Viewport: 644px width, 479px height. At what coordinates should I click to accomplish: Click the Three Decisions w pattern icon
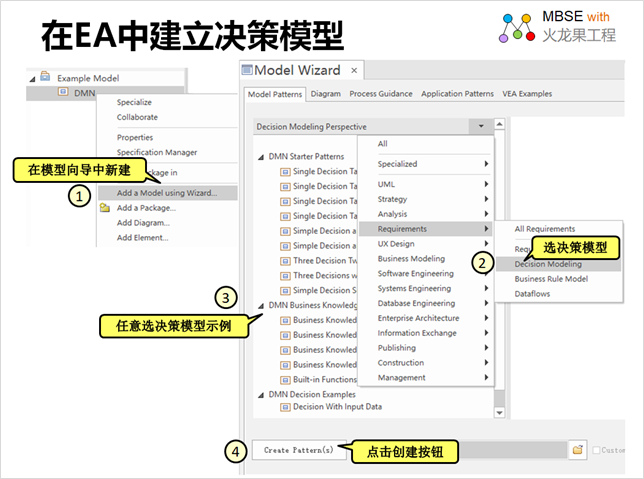pyautogui.click(x=285, y=276)
